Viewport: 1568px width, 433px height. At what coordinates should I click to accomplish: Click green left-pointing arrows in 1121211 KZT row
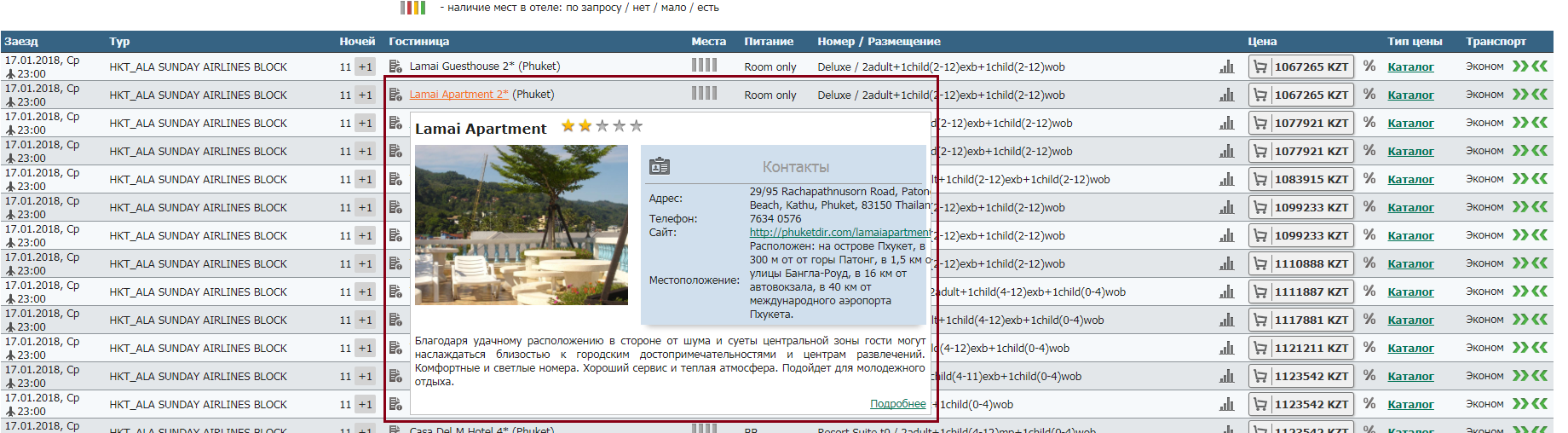[x=1539, y=348]
